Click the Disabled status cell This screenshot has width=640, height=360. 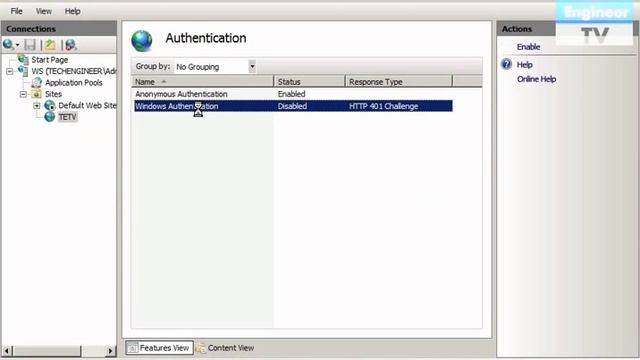click(x=292, y=106)
